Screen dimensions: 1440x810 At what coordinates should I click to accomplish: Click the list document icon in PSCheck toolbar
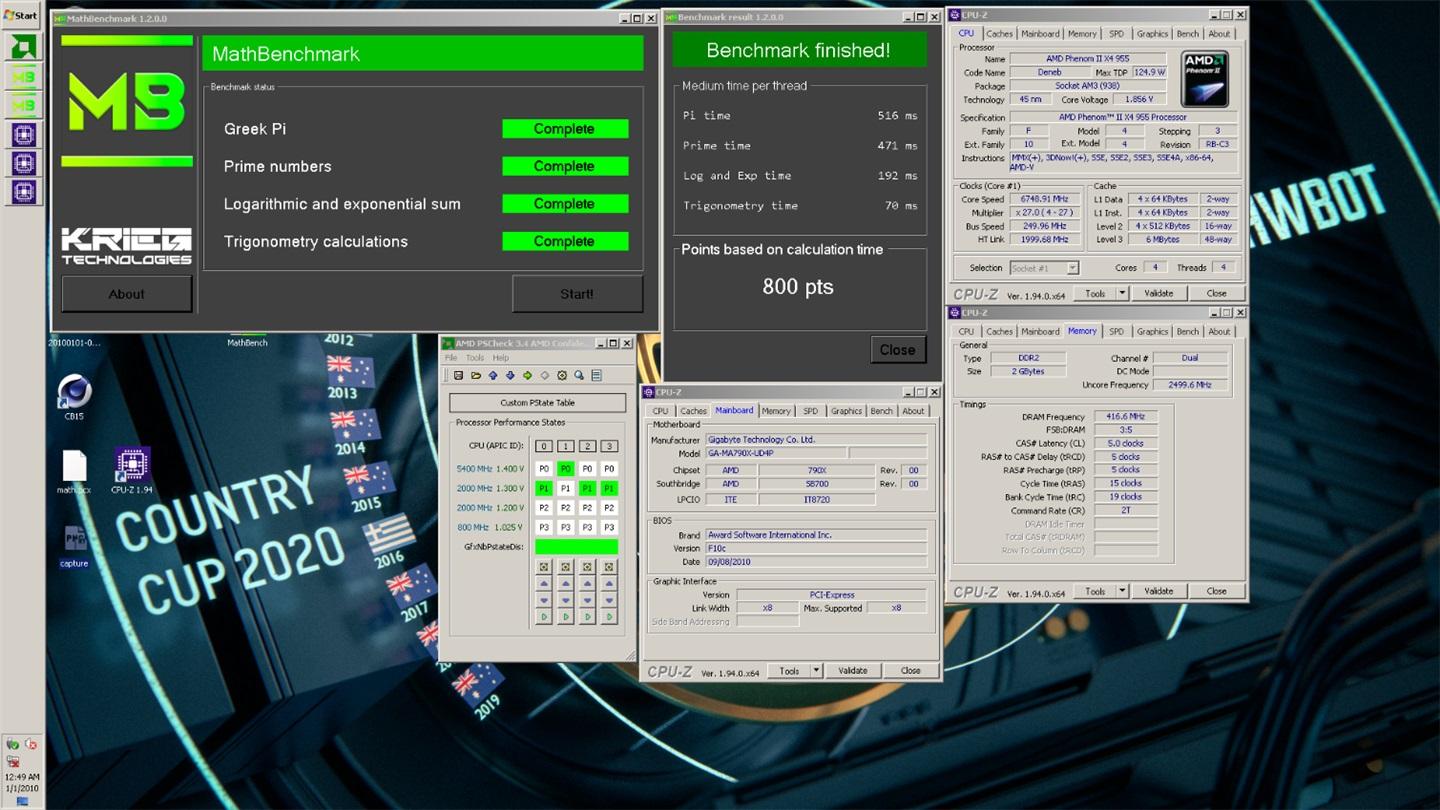[x=597, y=376]
